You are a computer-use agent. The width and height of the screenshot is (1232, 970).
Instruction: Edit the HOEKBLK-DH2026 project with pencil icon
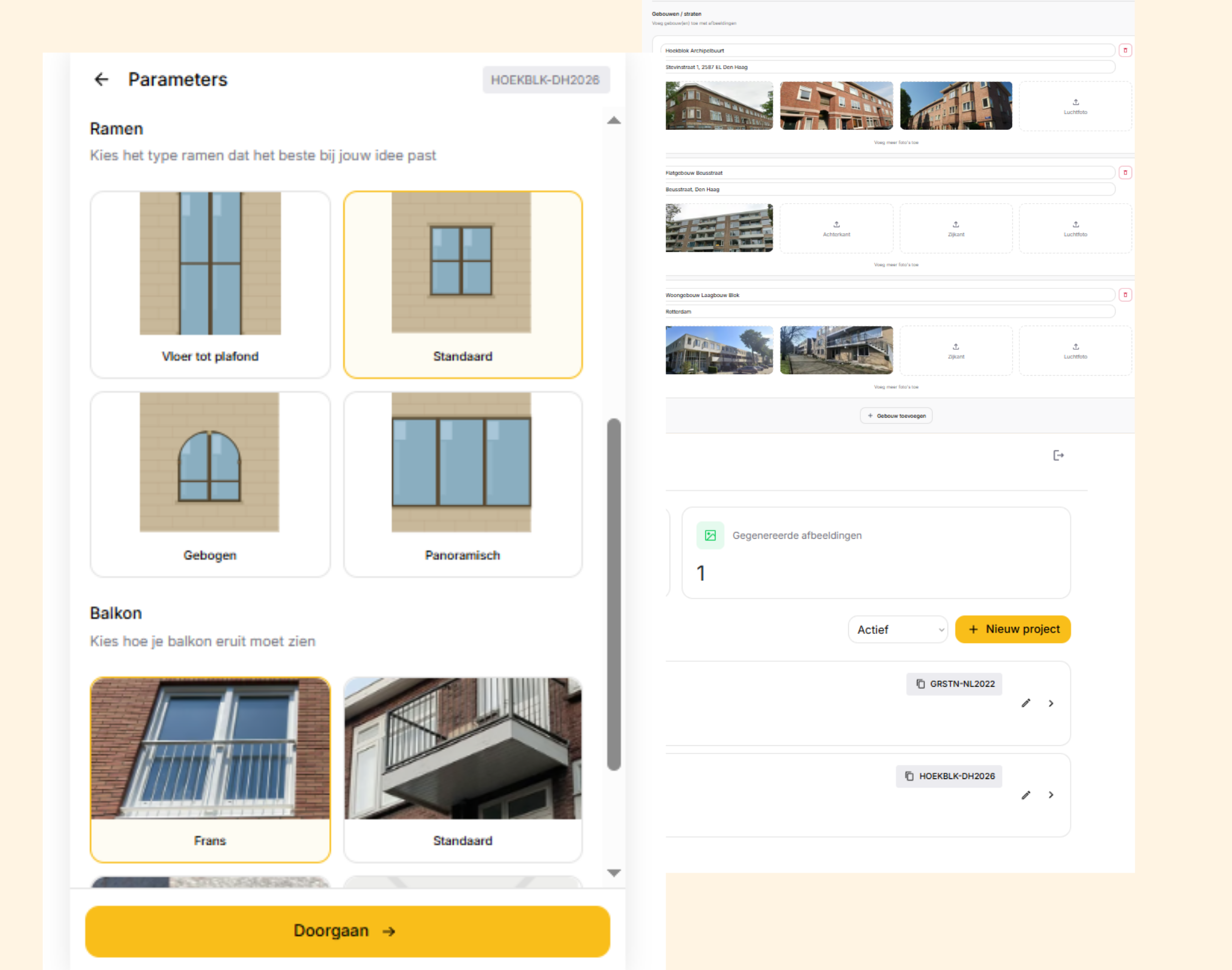1026,795
